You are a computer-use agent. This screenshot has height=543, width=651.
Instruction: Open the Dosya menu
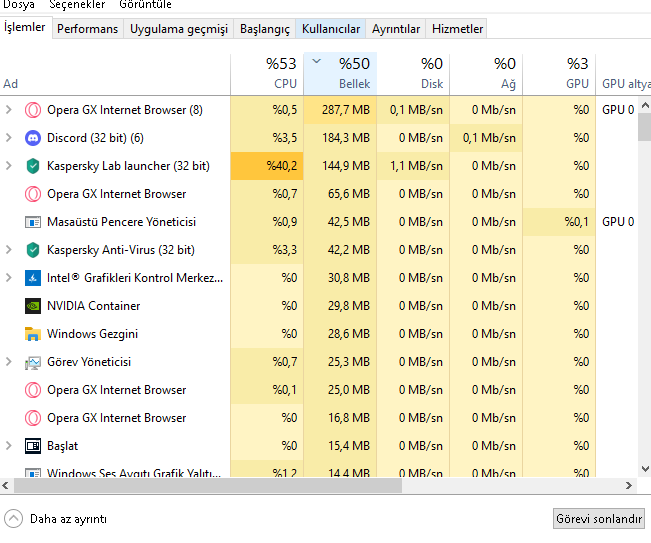click(19, 5)
